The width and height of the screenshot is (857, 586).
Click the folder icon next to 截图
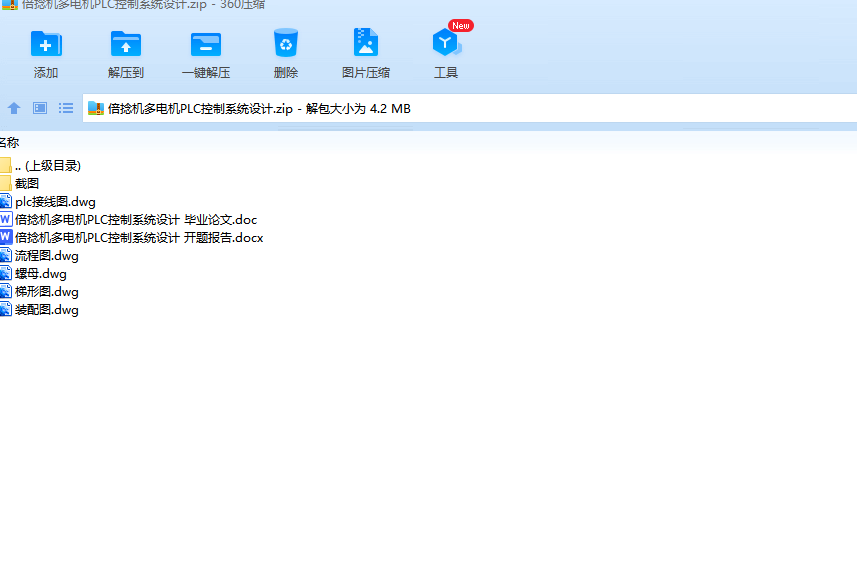(x=5, y=183)
